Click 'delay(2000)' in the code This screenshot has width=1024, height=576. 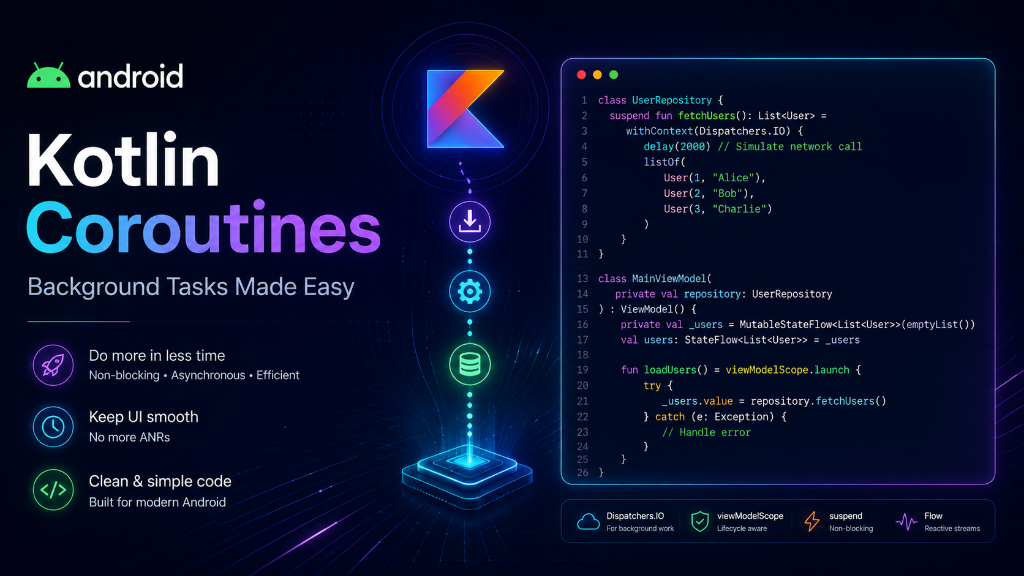677,146
